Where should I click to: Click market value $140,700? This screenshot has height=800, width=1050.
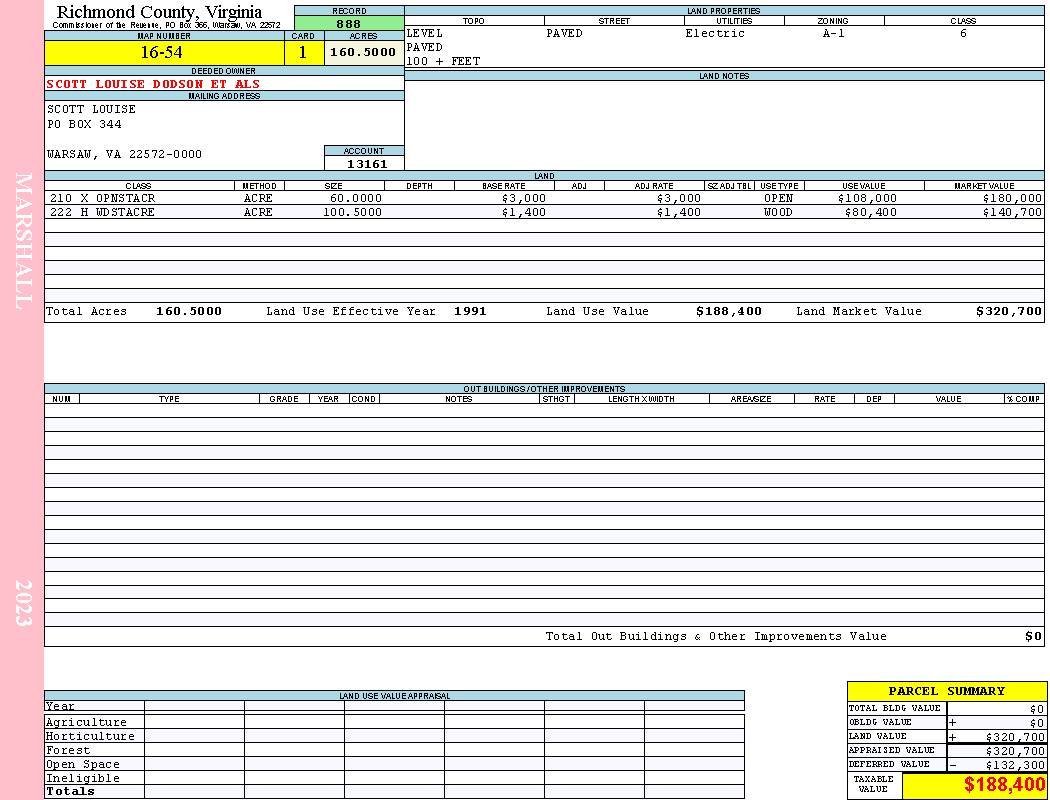pyautogui.click(x=1012, y=212)
